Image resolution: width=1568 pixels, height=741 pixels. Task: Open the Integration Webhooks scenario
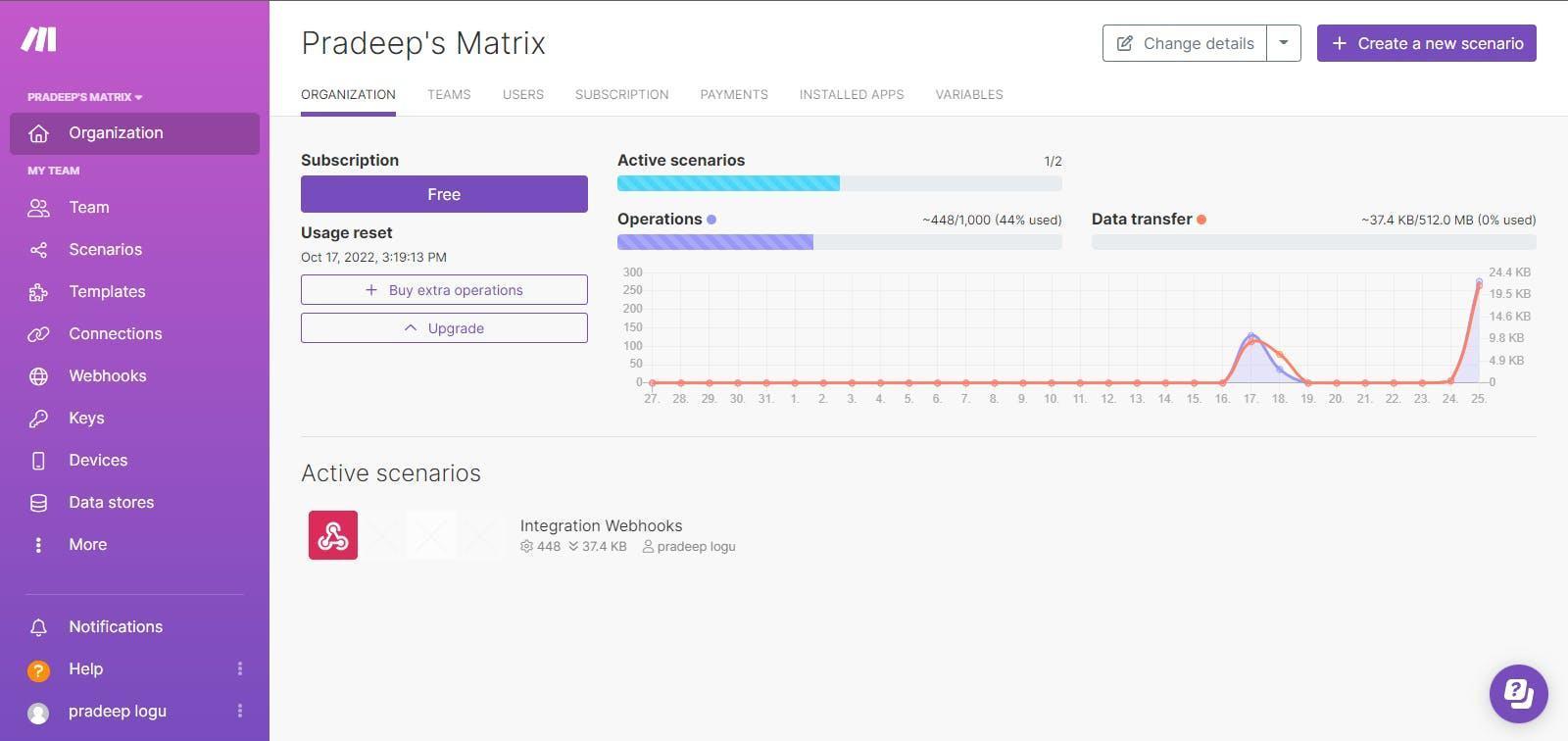click(x=601, y=526)
